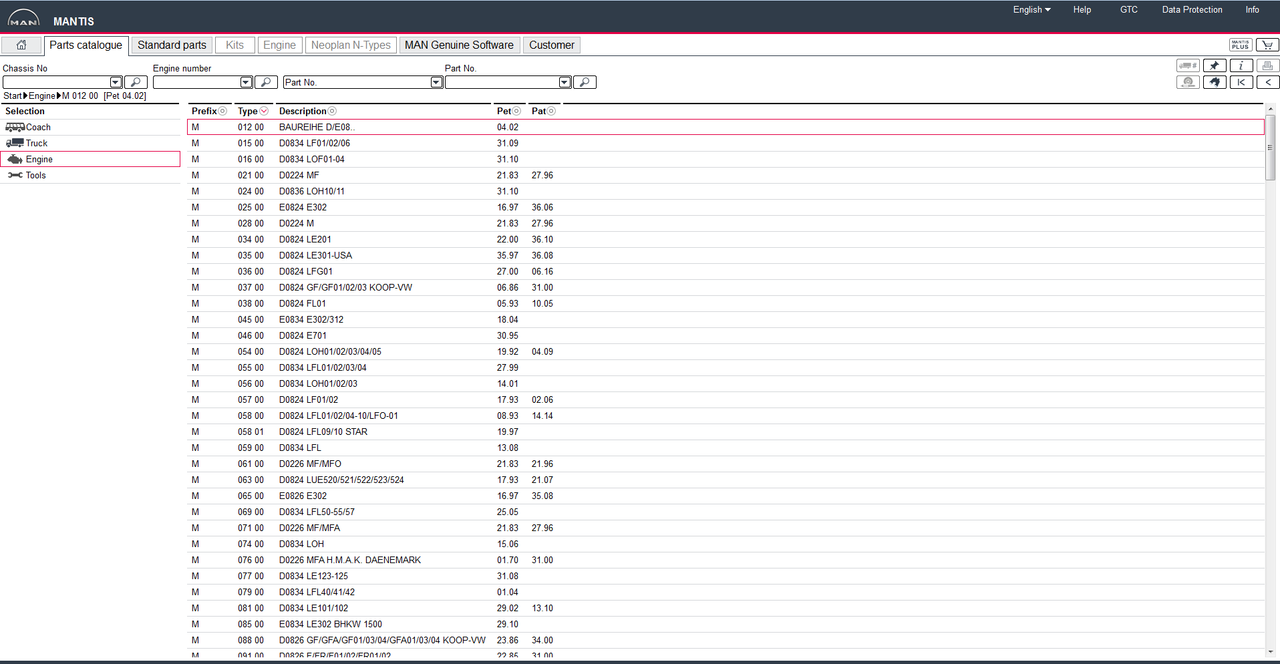The image size is (1280, 664).
Task: Select row D0824 LFL09/10 STAR
Action: [x=726, y=432]
